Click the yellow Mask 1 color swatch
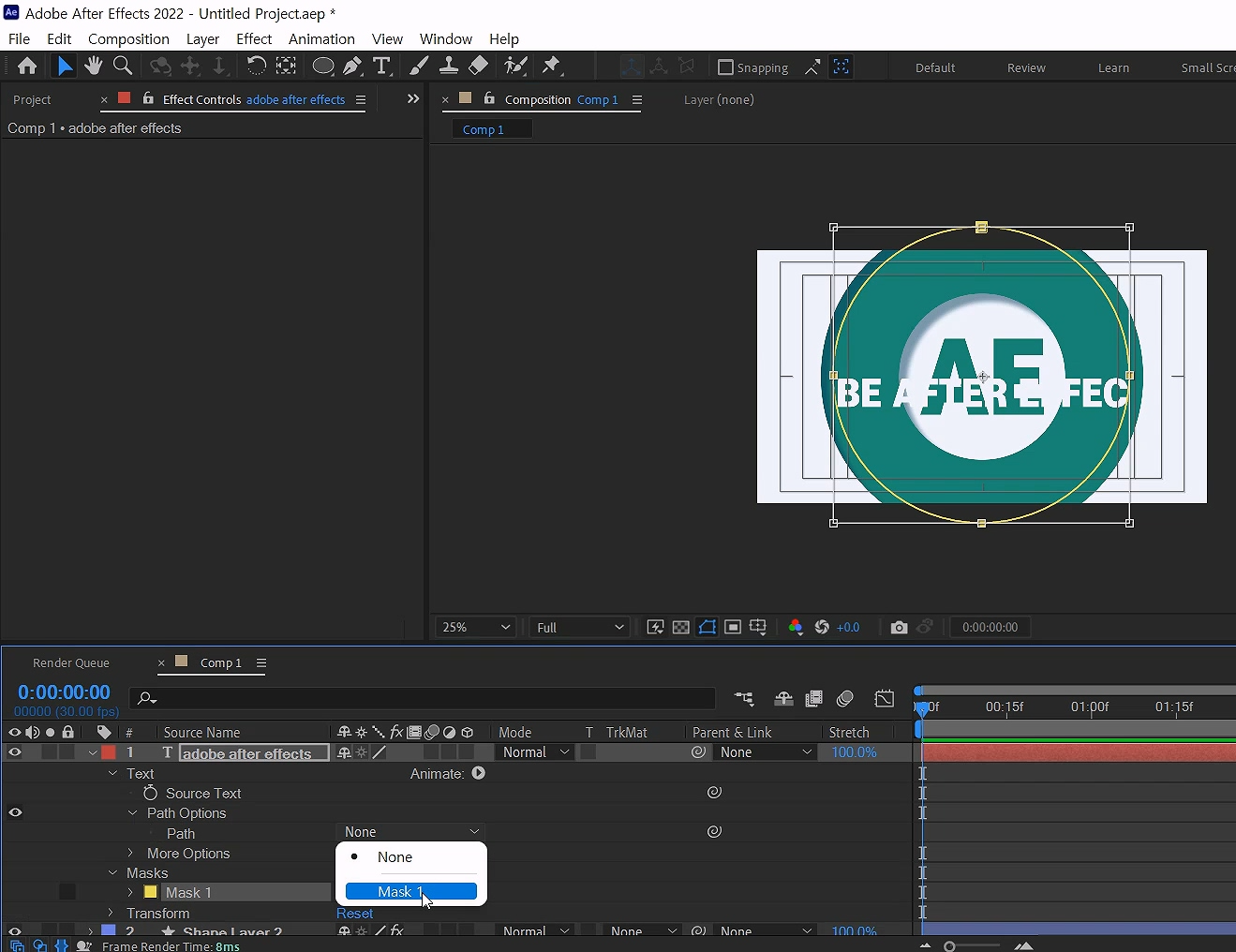The height and width of the screenshot is (952, 1236). (150, 892)
